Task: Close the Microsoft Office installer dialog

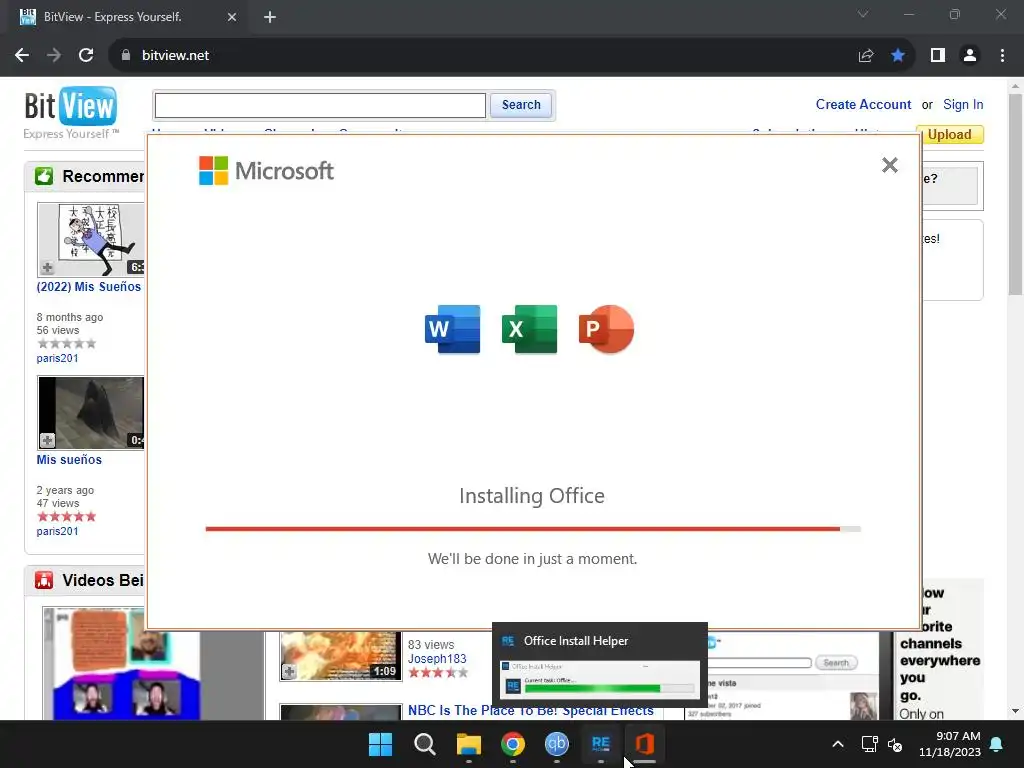Action: (889, 165)
